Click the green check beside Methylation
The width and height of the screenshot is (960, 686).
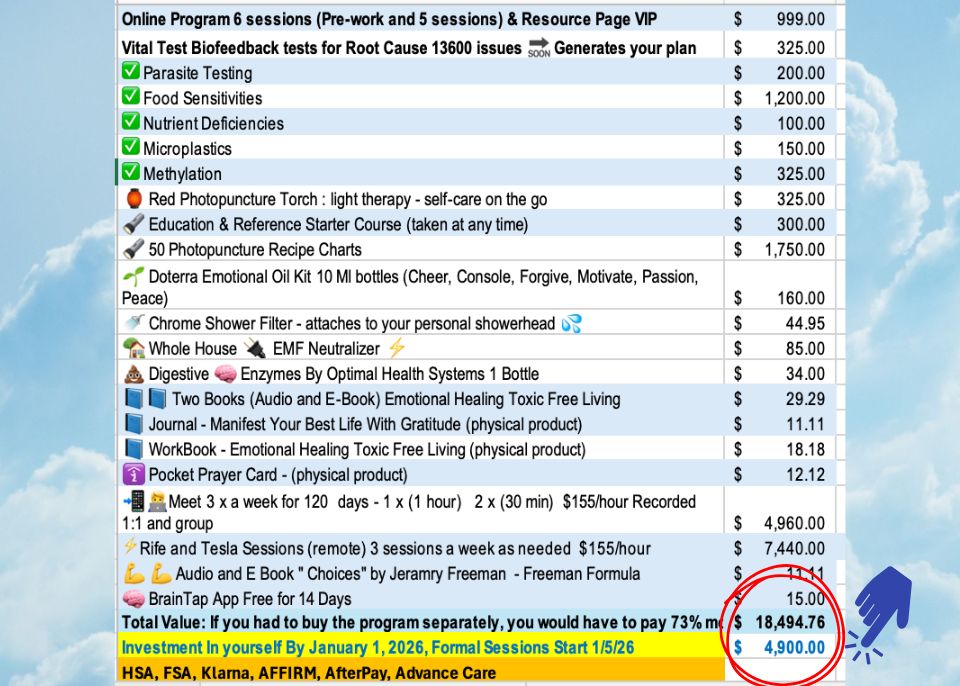point(130,172)
